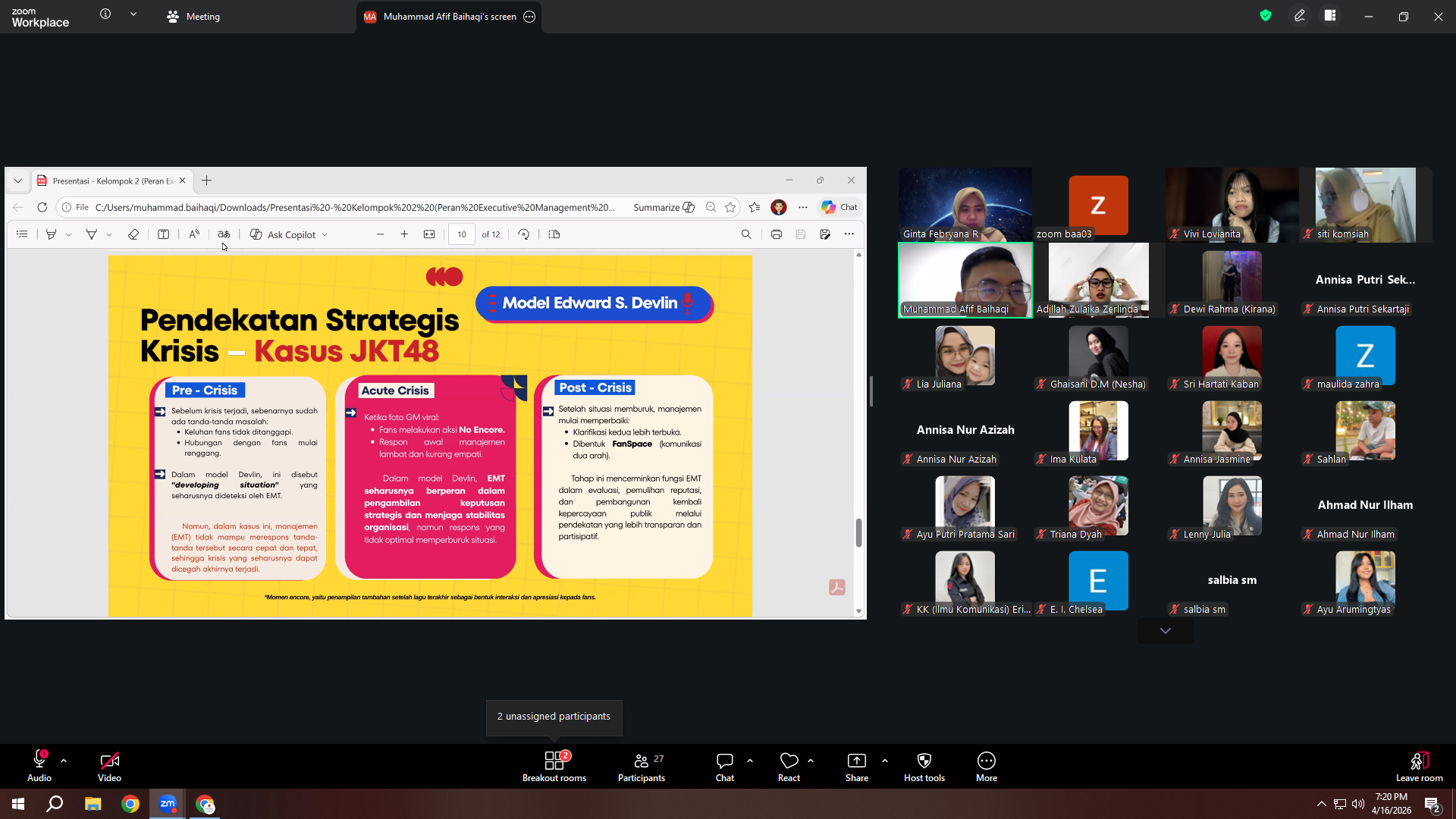Image resolution: width=1456 pixels, height=819 pixels.
Task: Add page to favorites with star icon
Action: coord(730,207)
